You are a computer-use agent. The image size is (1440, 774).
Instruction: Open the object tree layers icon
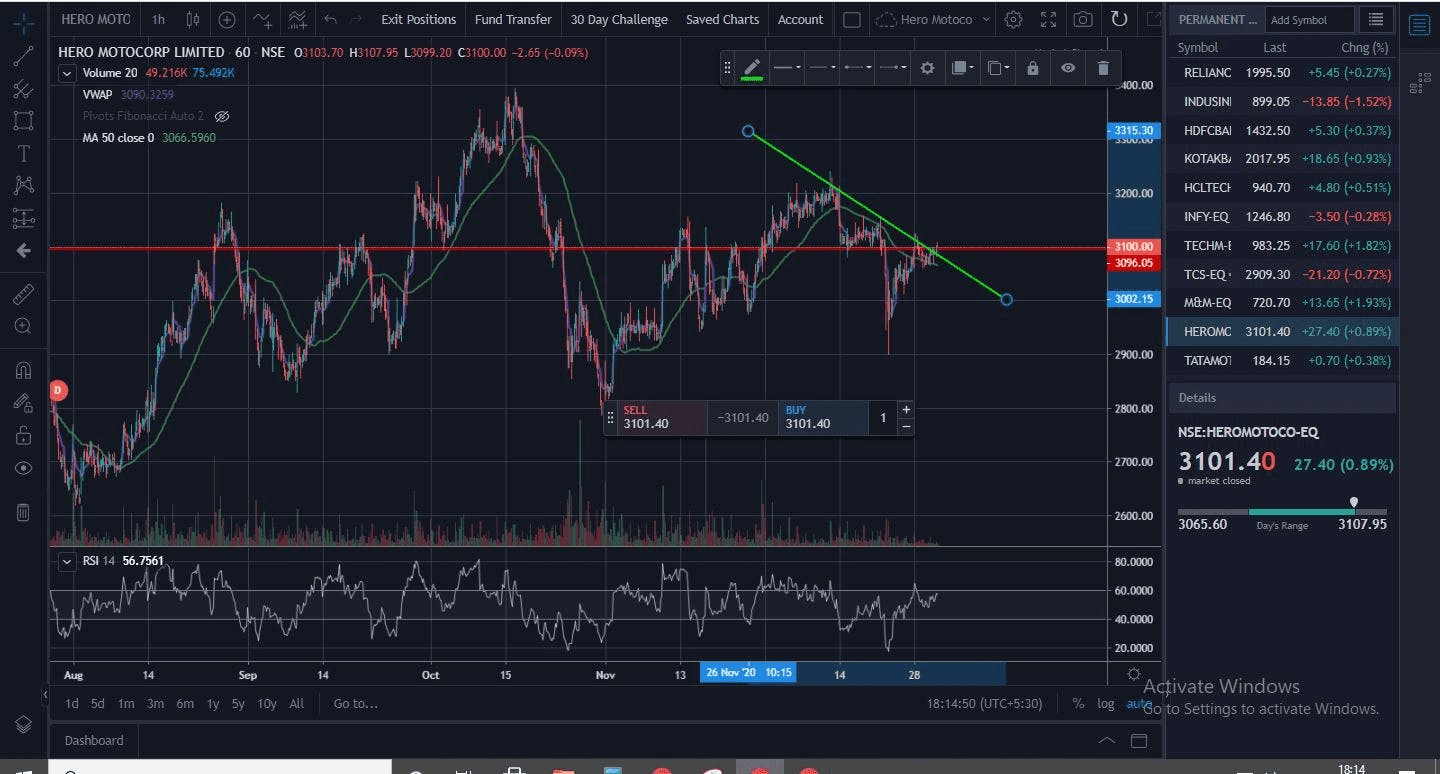(23, 725)
